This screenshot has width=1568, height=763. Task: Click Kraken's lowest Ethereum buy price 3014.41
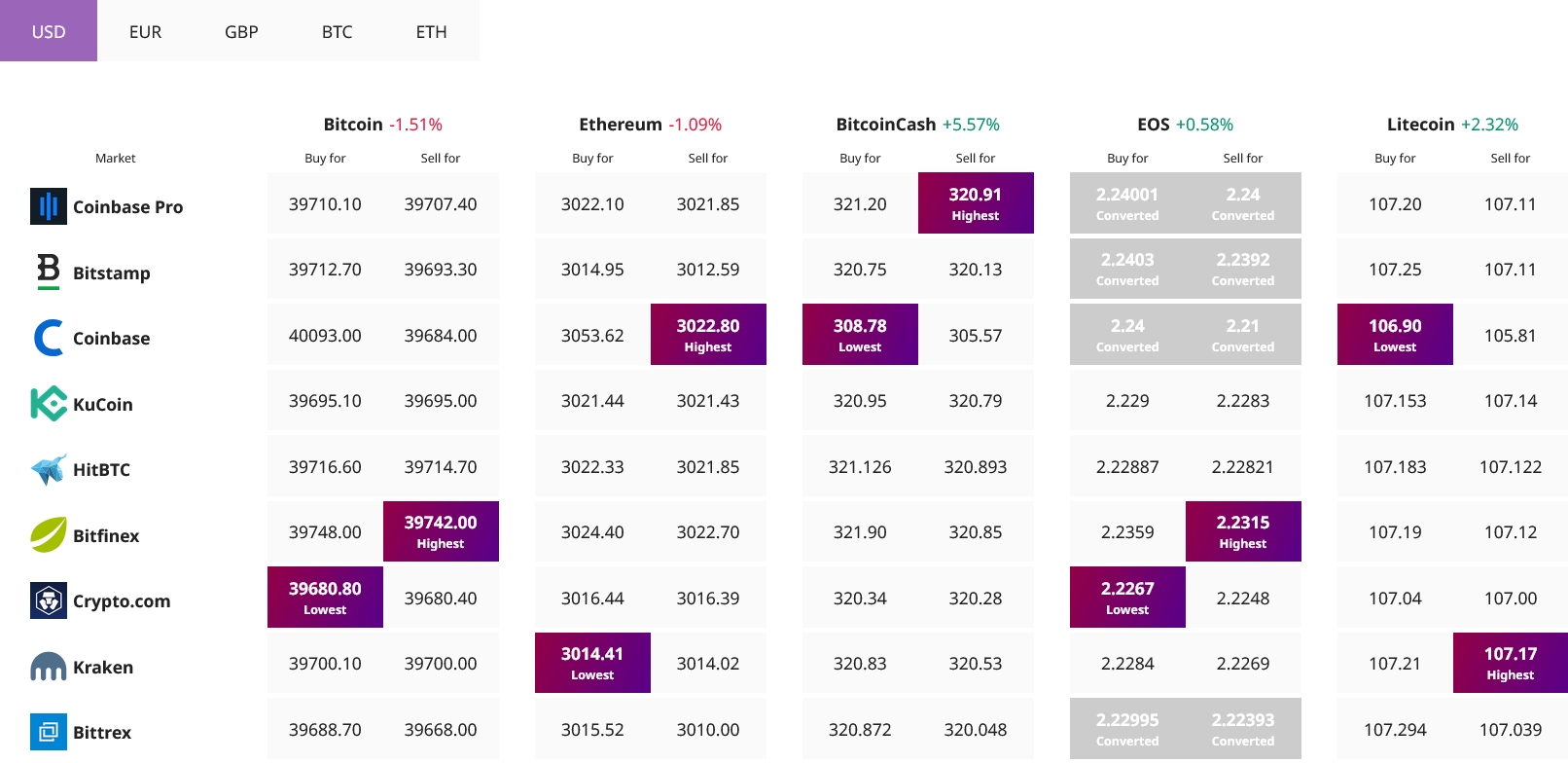point(592,663)
